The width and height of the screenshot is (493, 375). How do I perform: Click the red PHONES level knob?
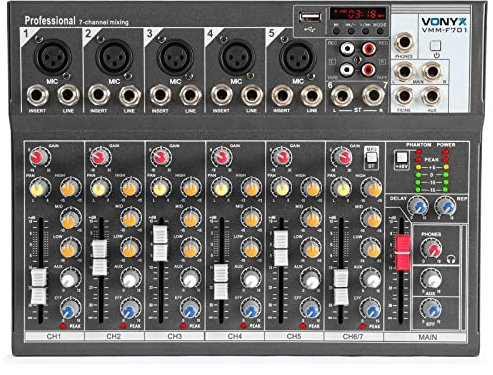point(431,248)
